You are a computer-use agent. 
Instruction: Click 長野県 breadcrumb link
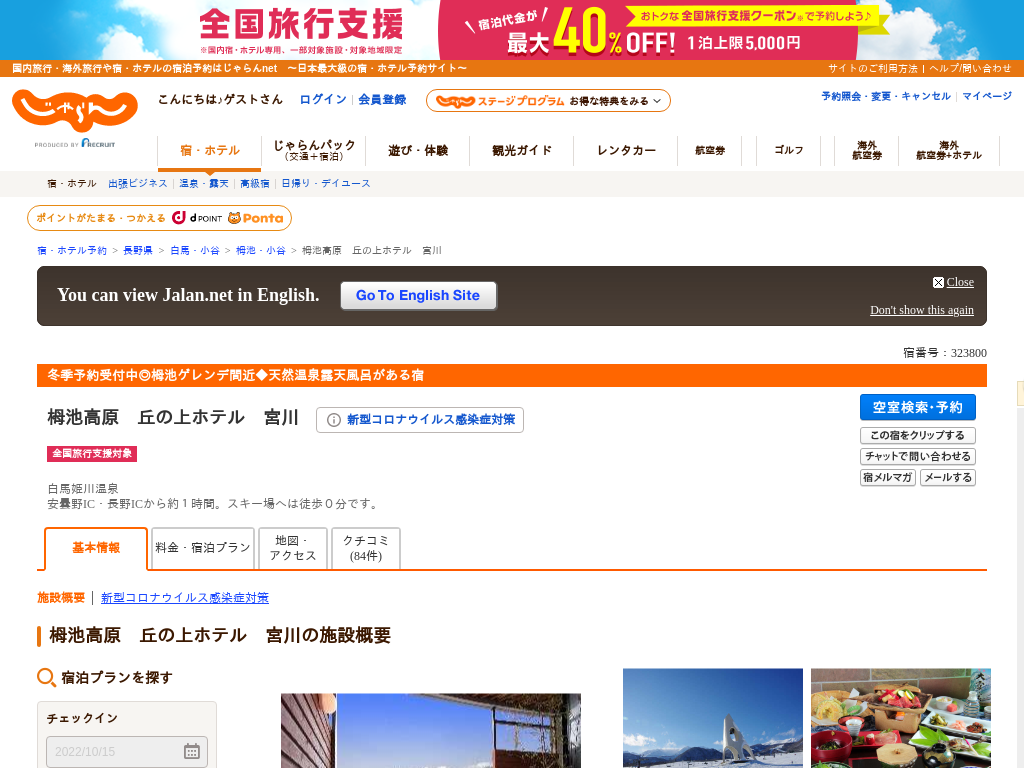(x=138, y=250)
